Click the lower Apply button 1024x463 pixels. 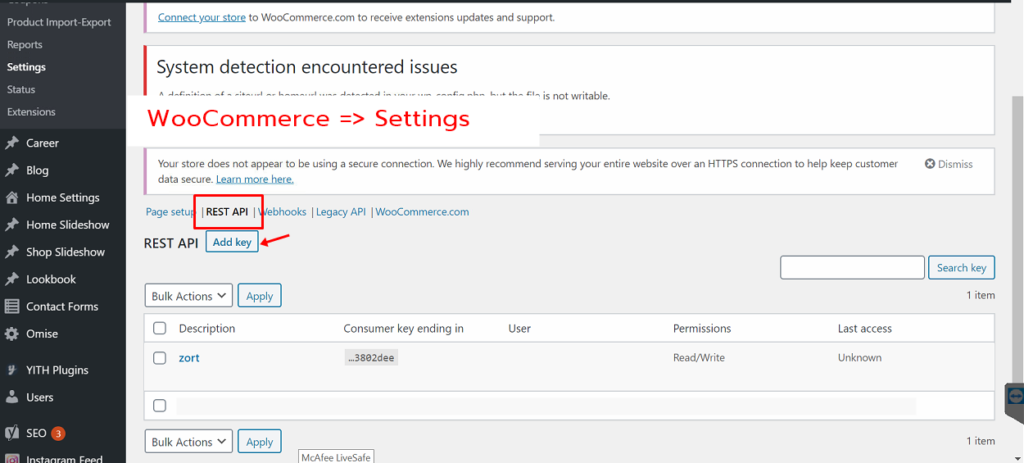(259, 442)
